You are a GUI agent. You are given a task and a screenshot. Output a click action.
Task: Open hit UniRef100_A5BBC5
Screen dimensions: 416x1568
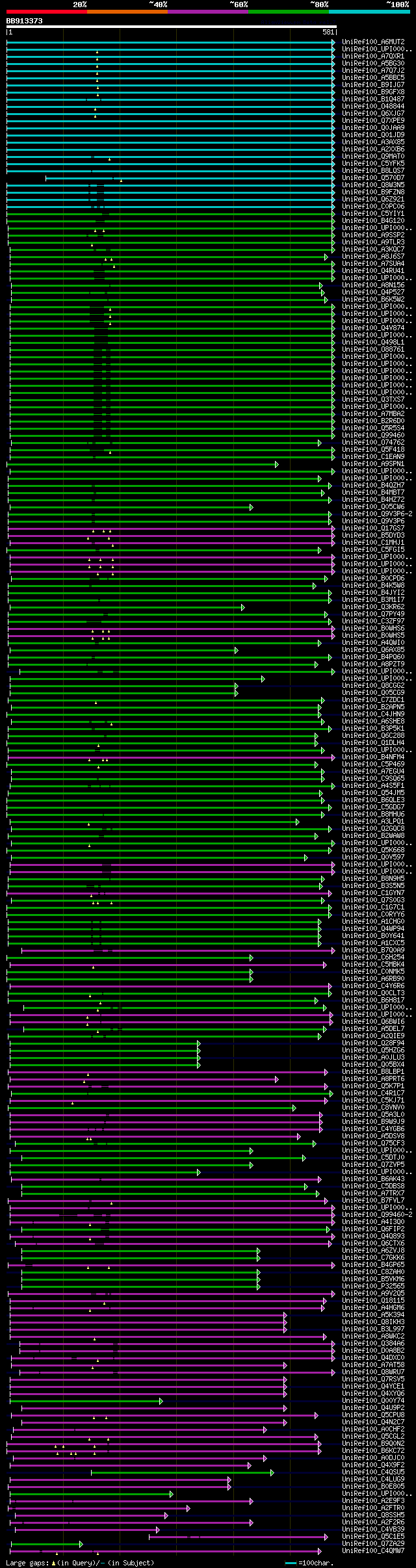(373, 78)
